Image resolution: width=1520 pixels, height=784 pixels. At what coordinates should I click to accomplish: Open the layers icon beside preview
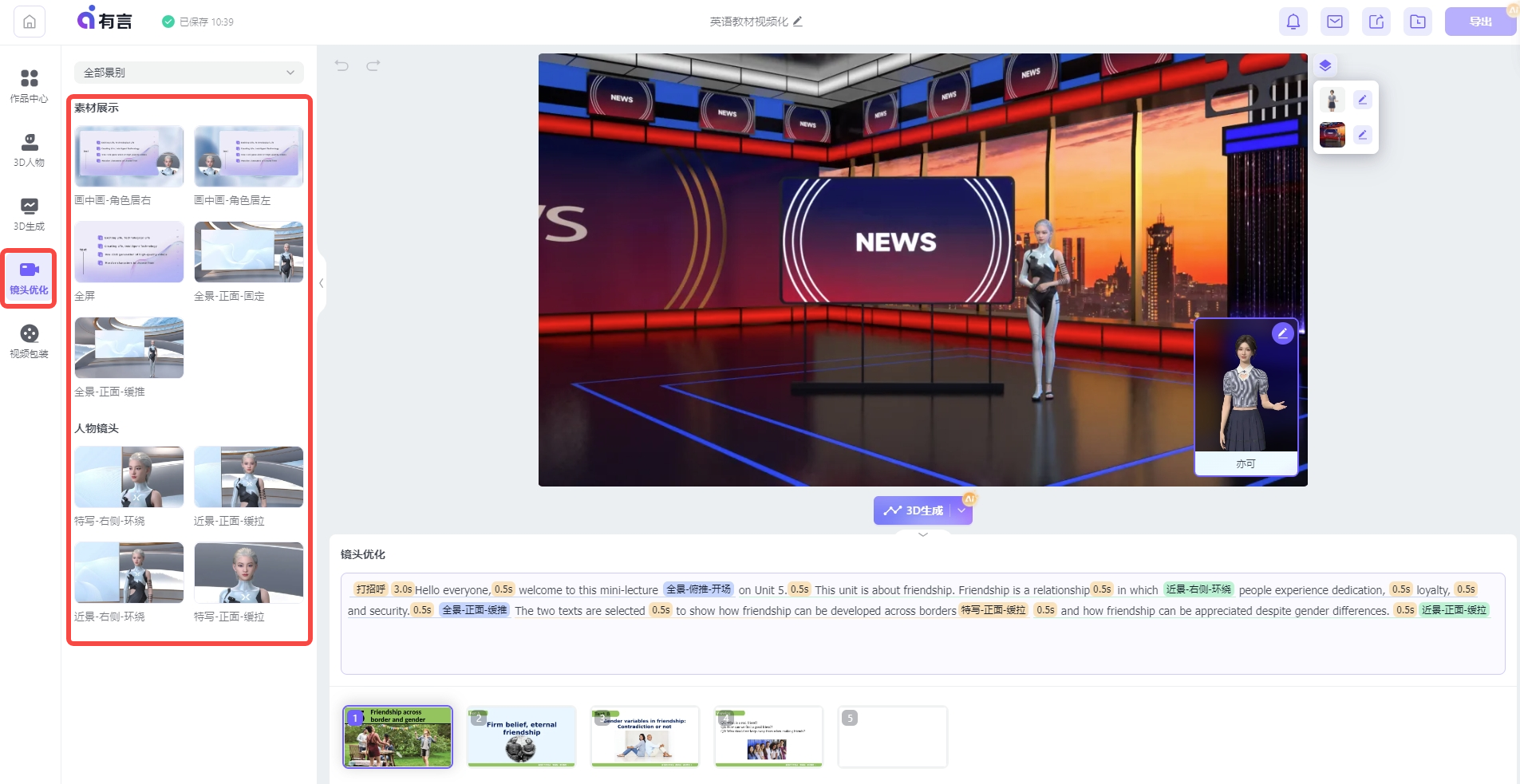(1325, 65)
